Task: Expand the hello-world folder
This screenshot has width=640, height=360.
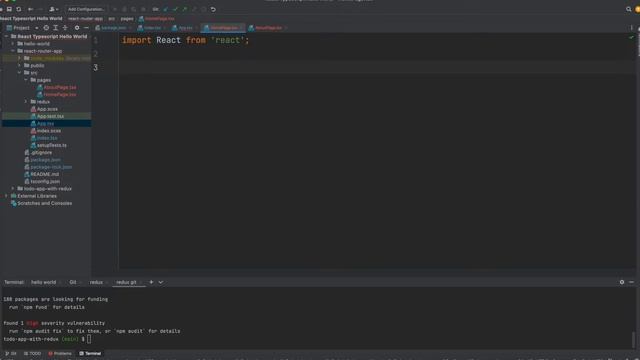Action: click(13, 44)
